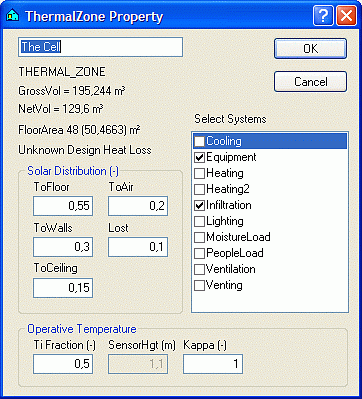Click the ToWalls value field

(63, 247)
